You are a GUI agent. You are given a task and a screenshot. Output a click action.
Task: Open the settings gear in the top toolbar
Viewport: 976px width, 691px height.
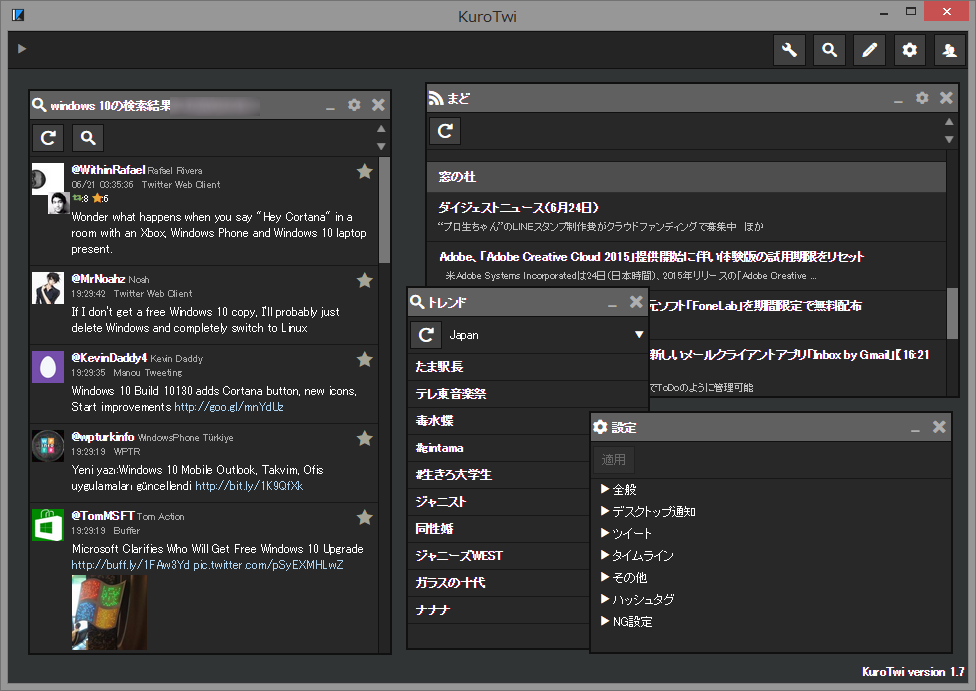909,49
